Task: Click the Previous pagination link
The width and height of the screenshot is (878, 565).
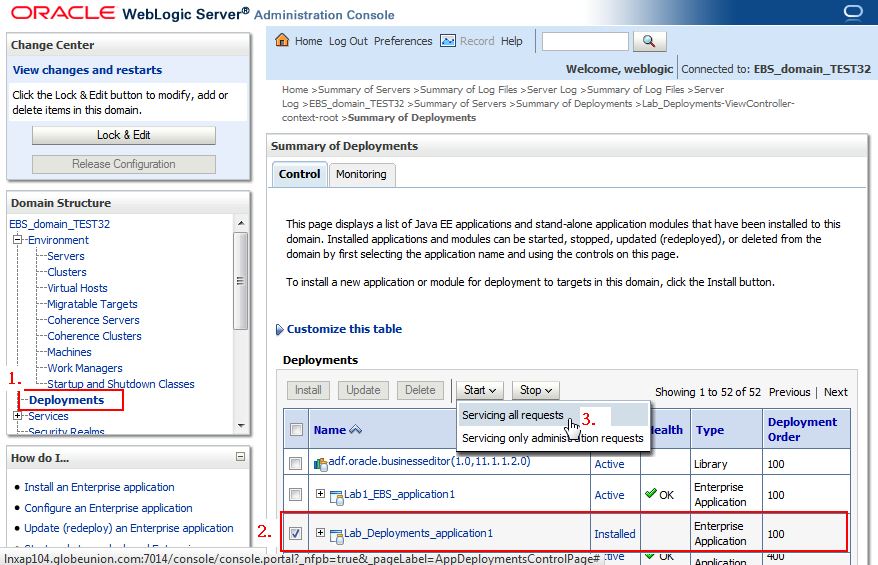Action: [x=790, y=392]
